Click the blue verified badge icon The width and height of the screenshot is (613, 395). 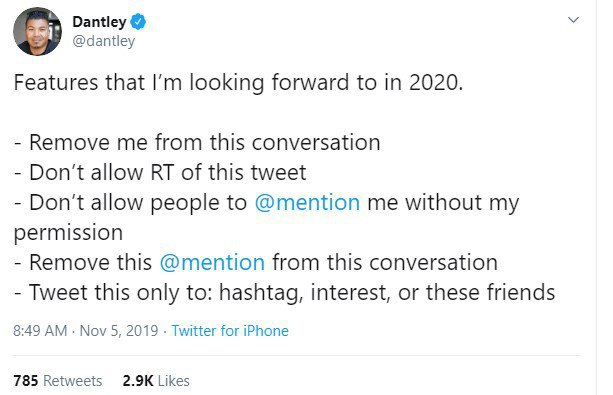click(138, 22)
